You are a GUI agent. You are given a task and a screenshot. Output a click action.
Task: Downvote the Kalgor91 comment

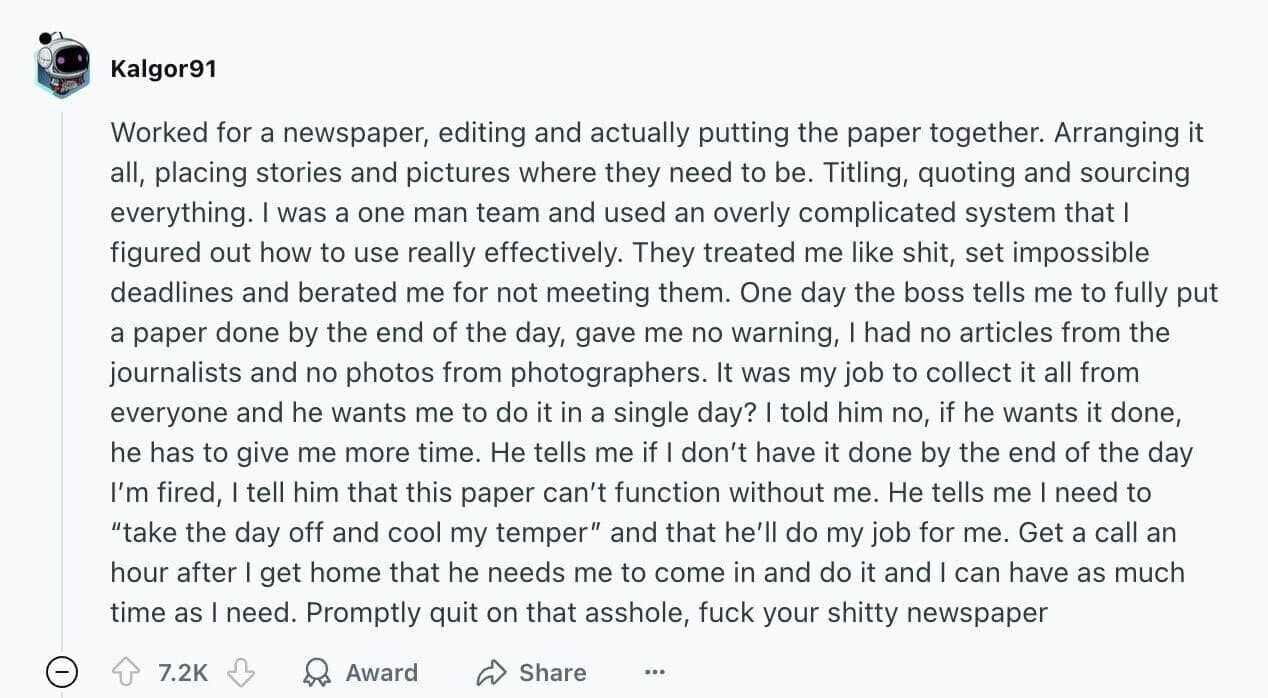241,673
